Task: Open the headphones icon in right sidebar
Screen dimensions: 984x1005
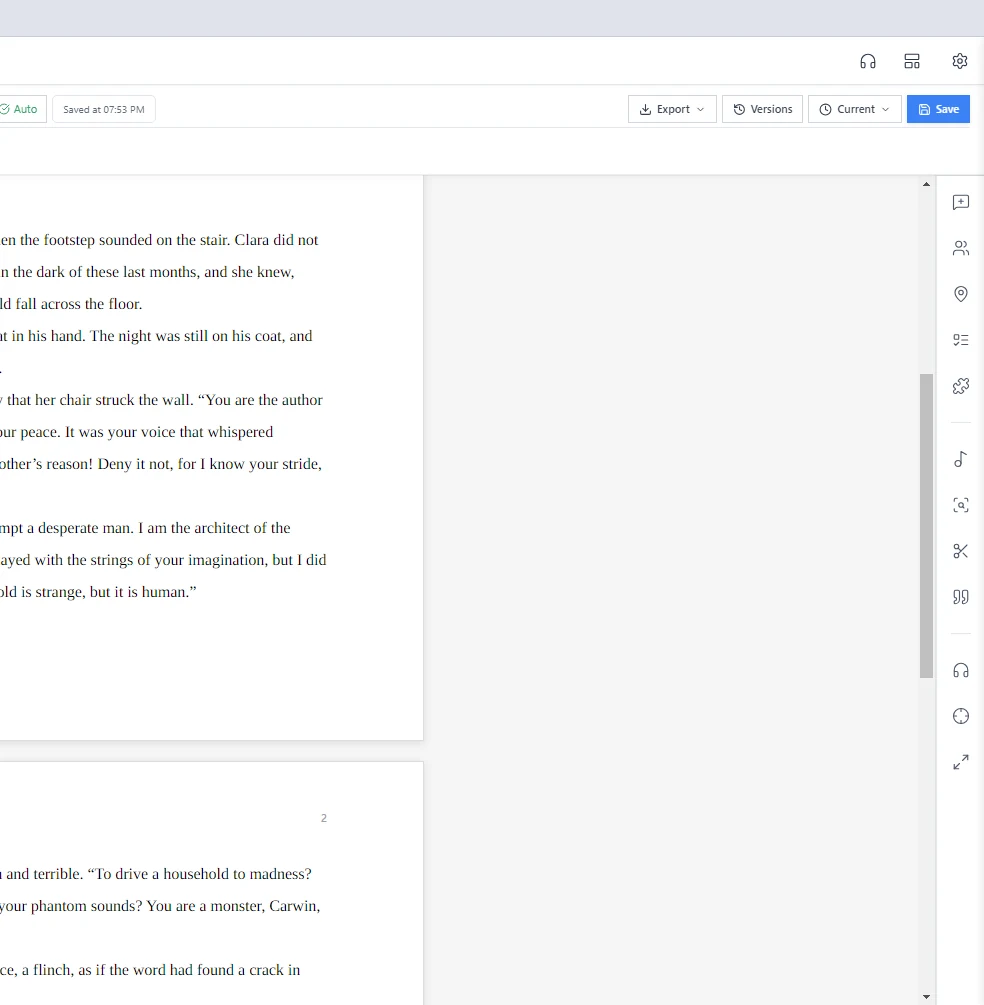Action: coord(960,670)
